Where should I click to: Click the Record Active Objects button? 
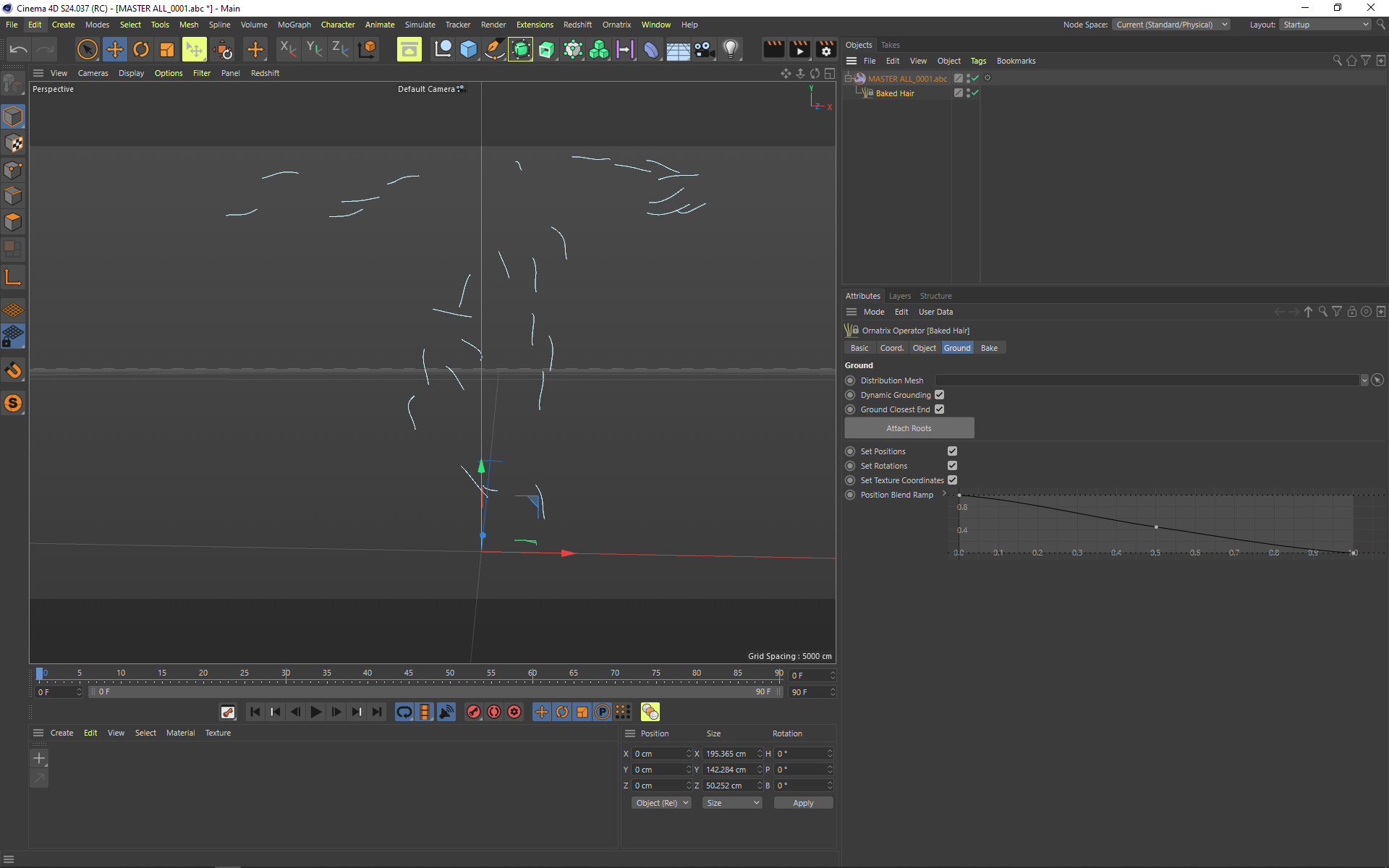click(473, 712)
